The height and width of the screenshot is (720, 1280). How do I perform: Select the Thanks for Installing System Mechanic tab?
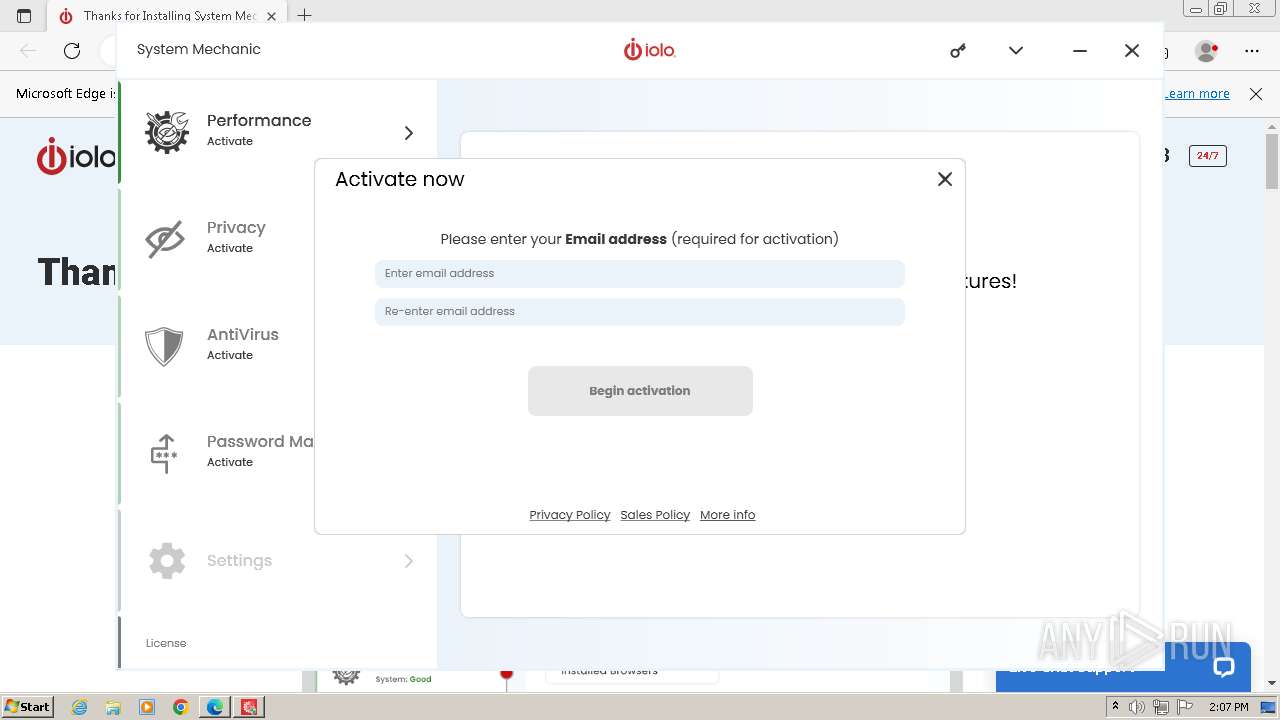pyautogui.click(x=167, y=16)
